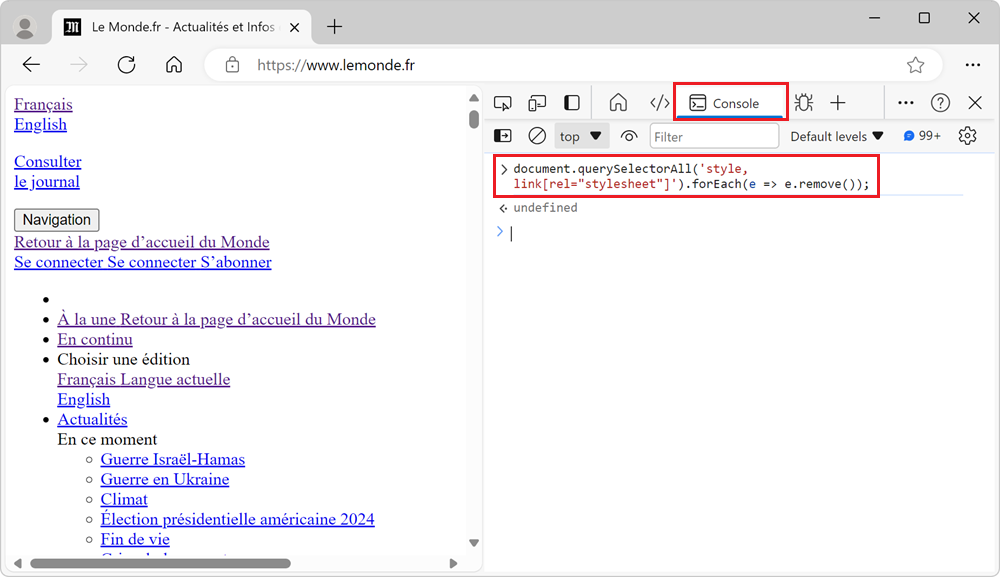Open the Elements tool
The height and width of the screenshot is (577, 1000).
[659, 103]
